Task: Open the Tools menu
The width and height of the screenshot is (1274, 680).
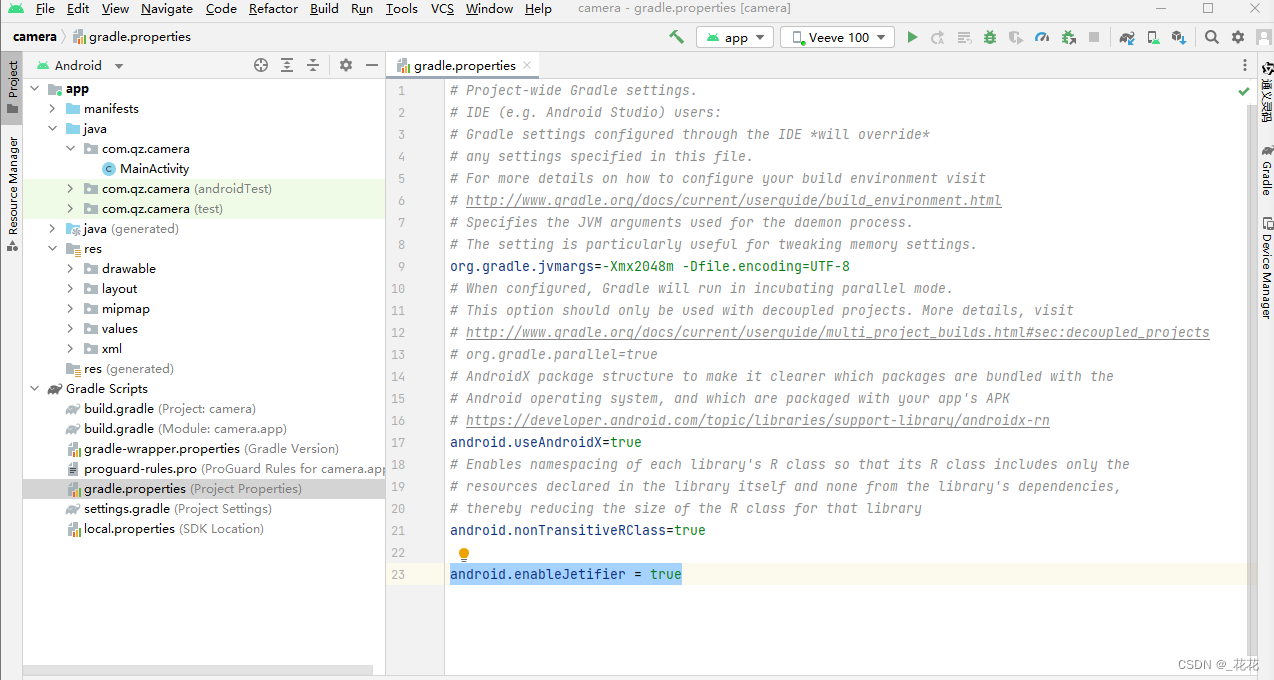Action: pyautogui.click(x=401, y=9)
